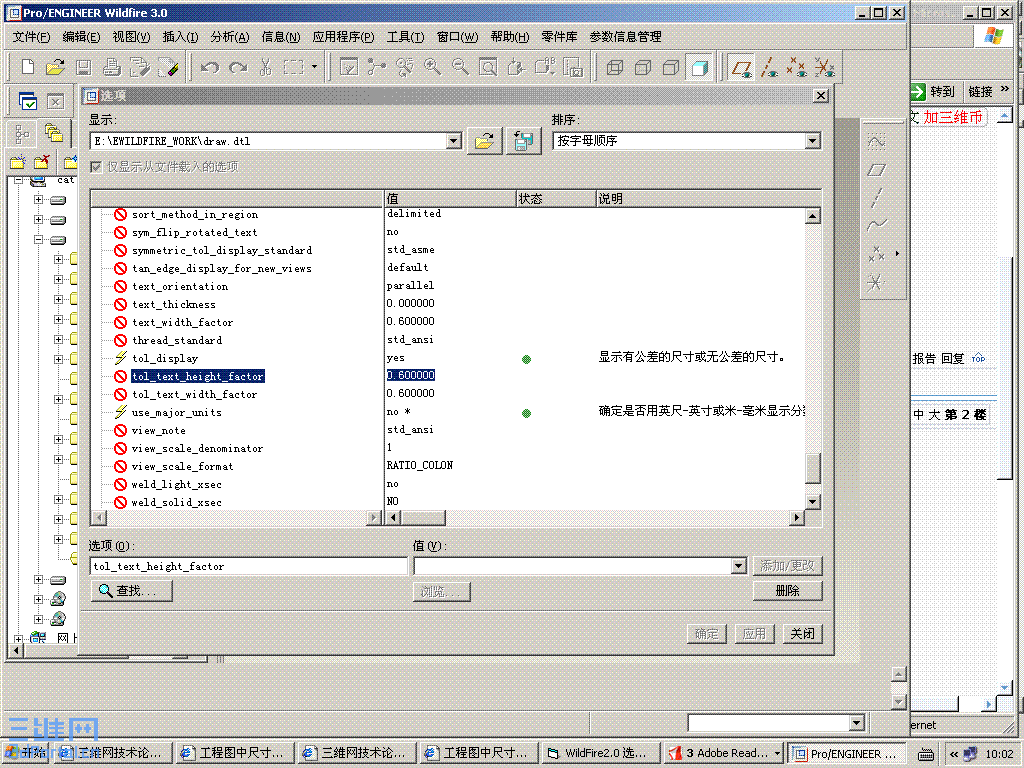Click the 查找... search button

131,590
